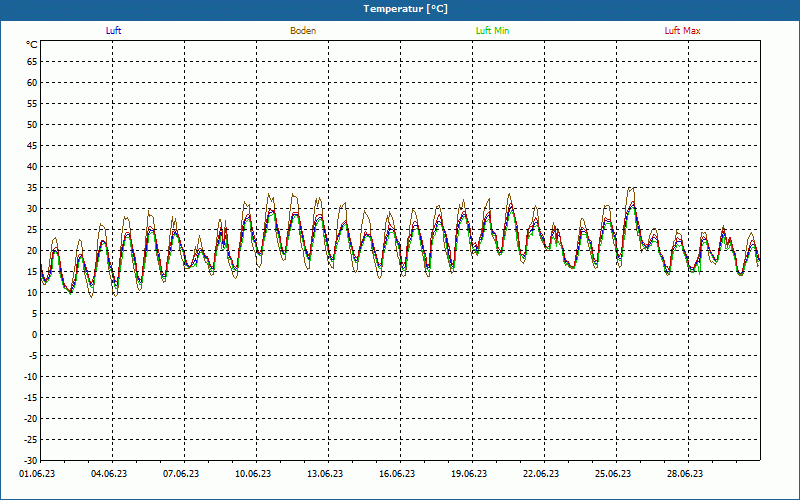Click the -25 y-axis value
The image size is (800, 500).
[31, 439]
